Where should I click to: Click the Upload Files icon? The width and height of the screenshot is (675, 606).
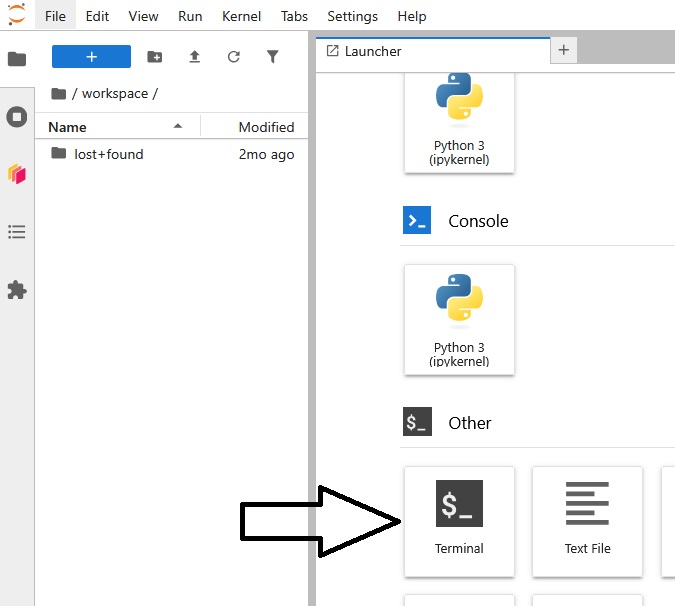[194, 57]
